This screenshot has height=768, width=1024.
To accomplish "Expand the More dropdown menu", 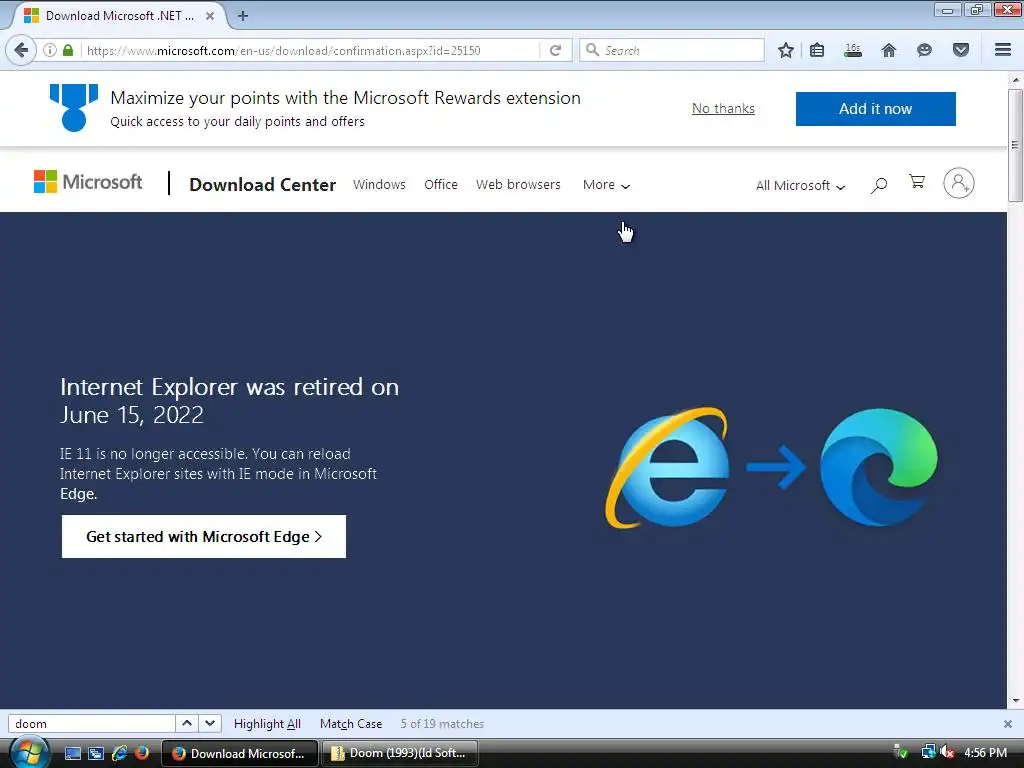I will 606,185.
